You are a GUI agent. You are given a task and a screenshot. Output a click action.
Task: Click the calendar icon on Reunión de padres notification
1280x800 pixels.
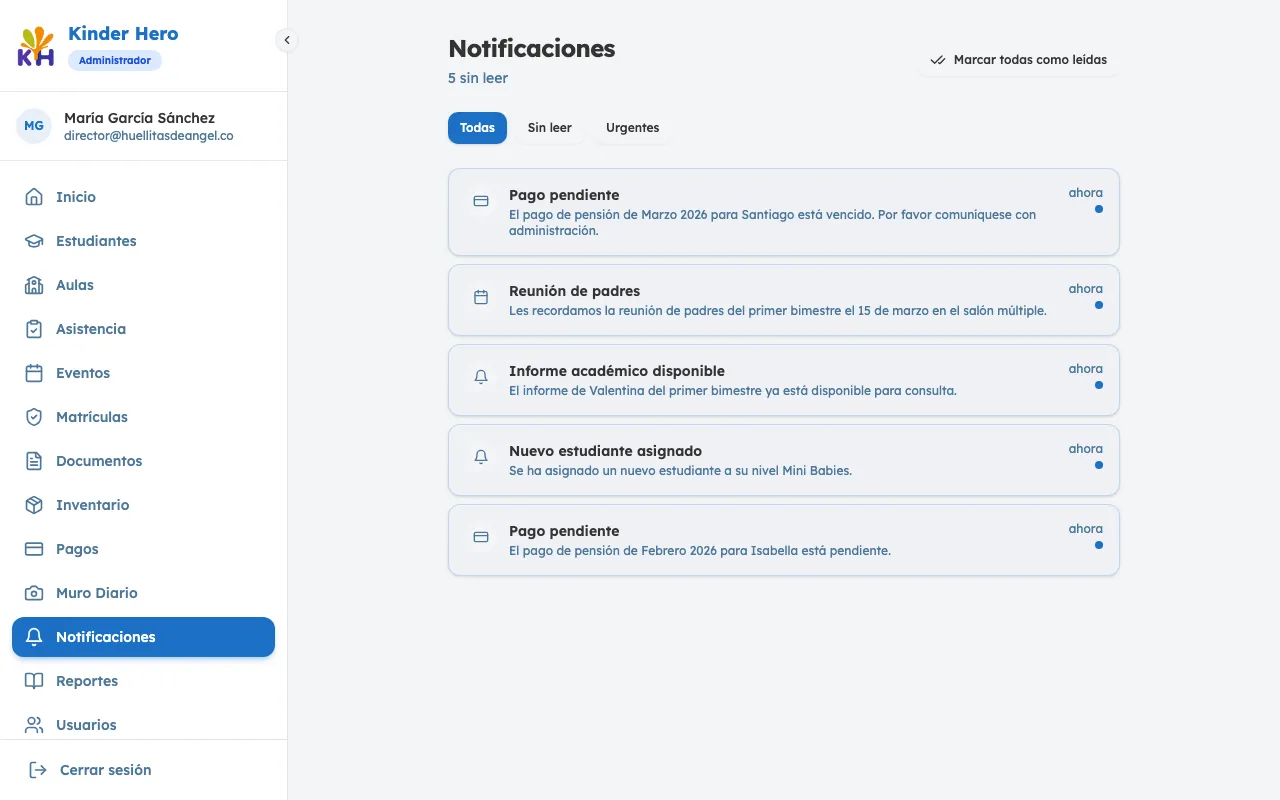click(x=480, y=297)
